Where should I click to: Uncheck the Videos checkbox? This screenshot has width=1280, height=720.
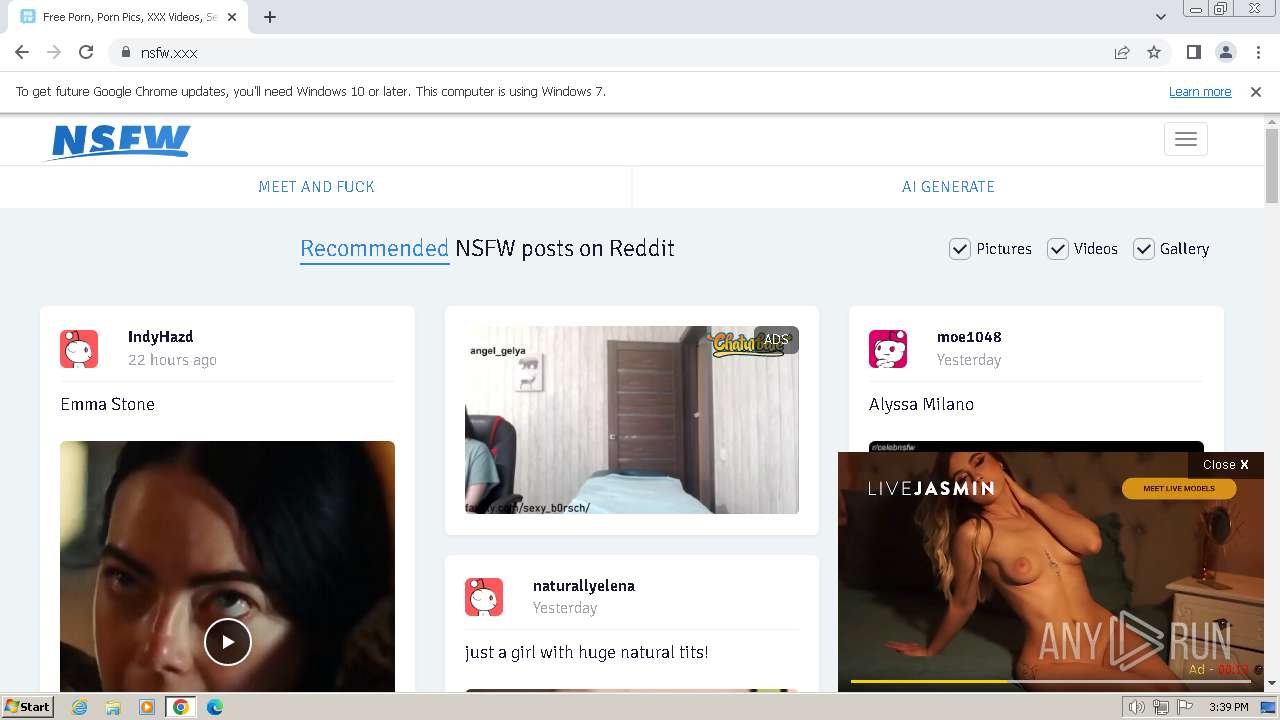[1058, 249]
